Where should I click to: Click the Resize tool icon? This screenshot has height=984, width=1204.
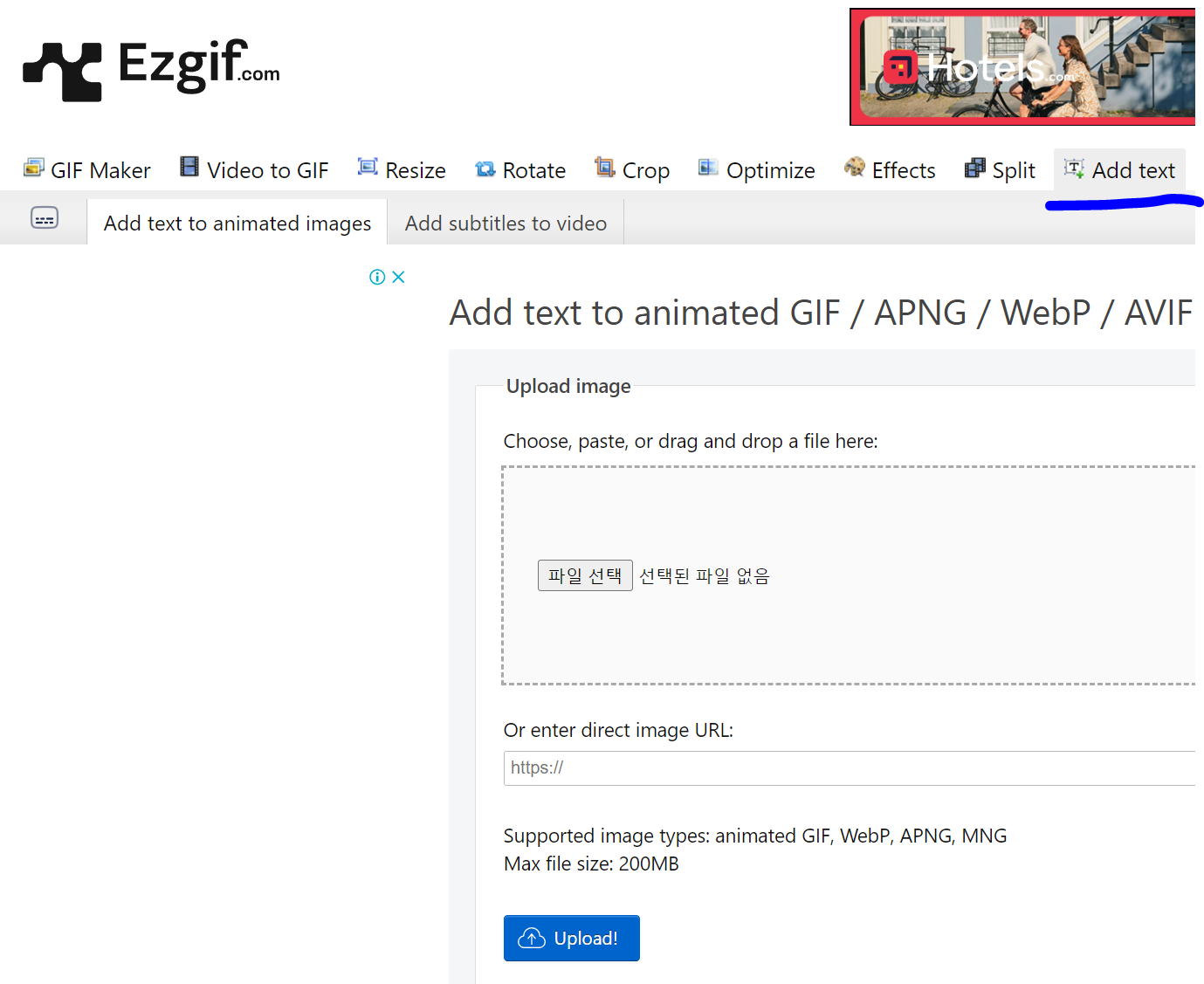point(368,167)
